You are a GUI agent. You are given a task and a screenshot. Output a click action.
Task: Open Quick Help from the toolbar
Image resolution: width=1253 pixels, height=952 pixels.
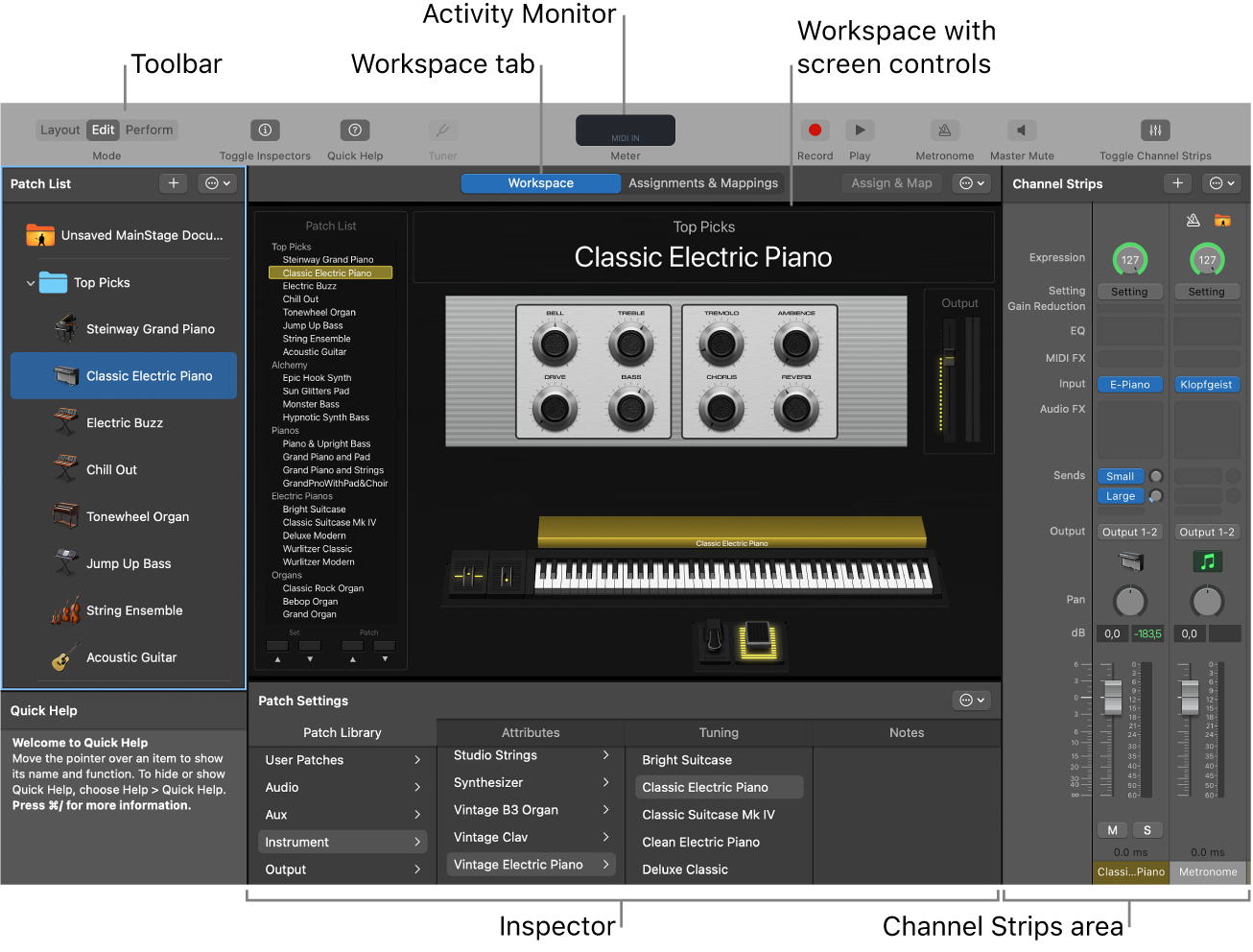(x=354, y=130)
